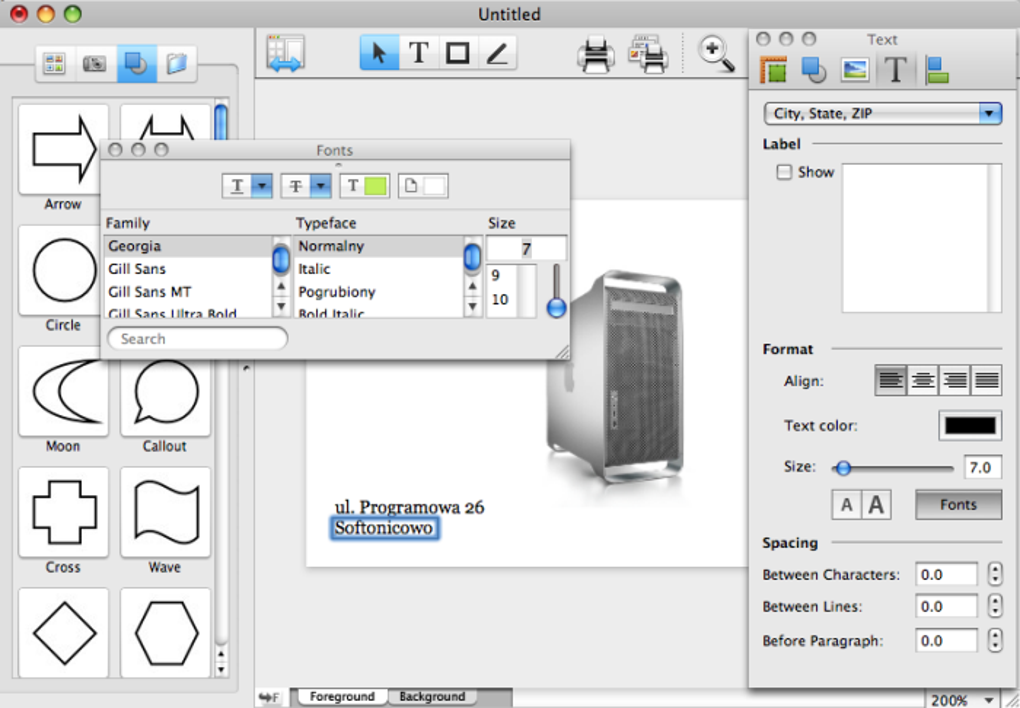
Task: Open the City, State, ZIP dropdown
Action: [882, 114]
